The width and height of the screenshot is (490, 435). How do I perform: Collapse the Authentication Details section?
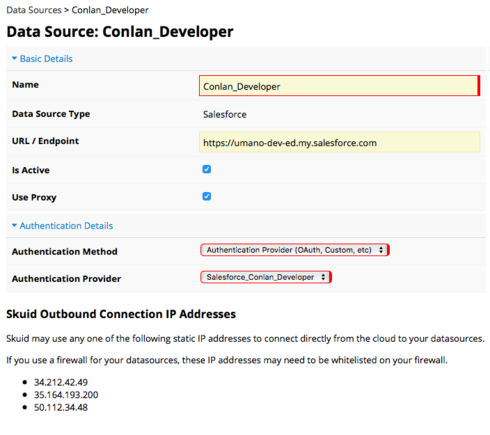[63, 226]
